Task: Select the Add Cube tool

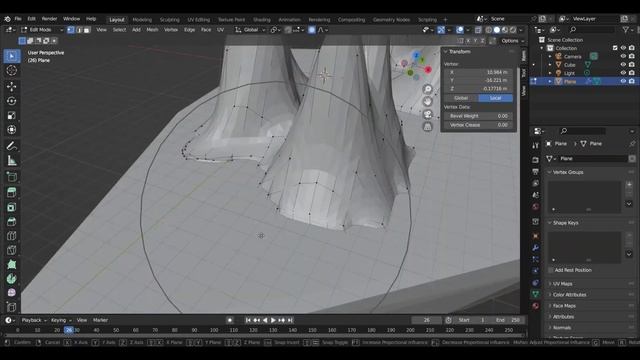Action: [12, 177]
